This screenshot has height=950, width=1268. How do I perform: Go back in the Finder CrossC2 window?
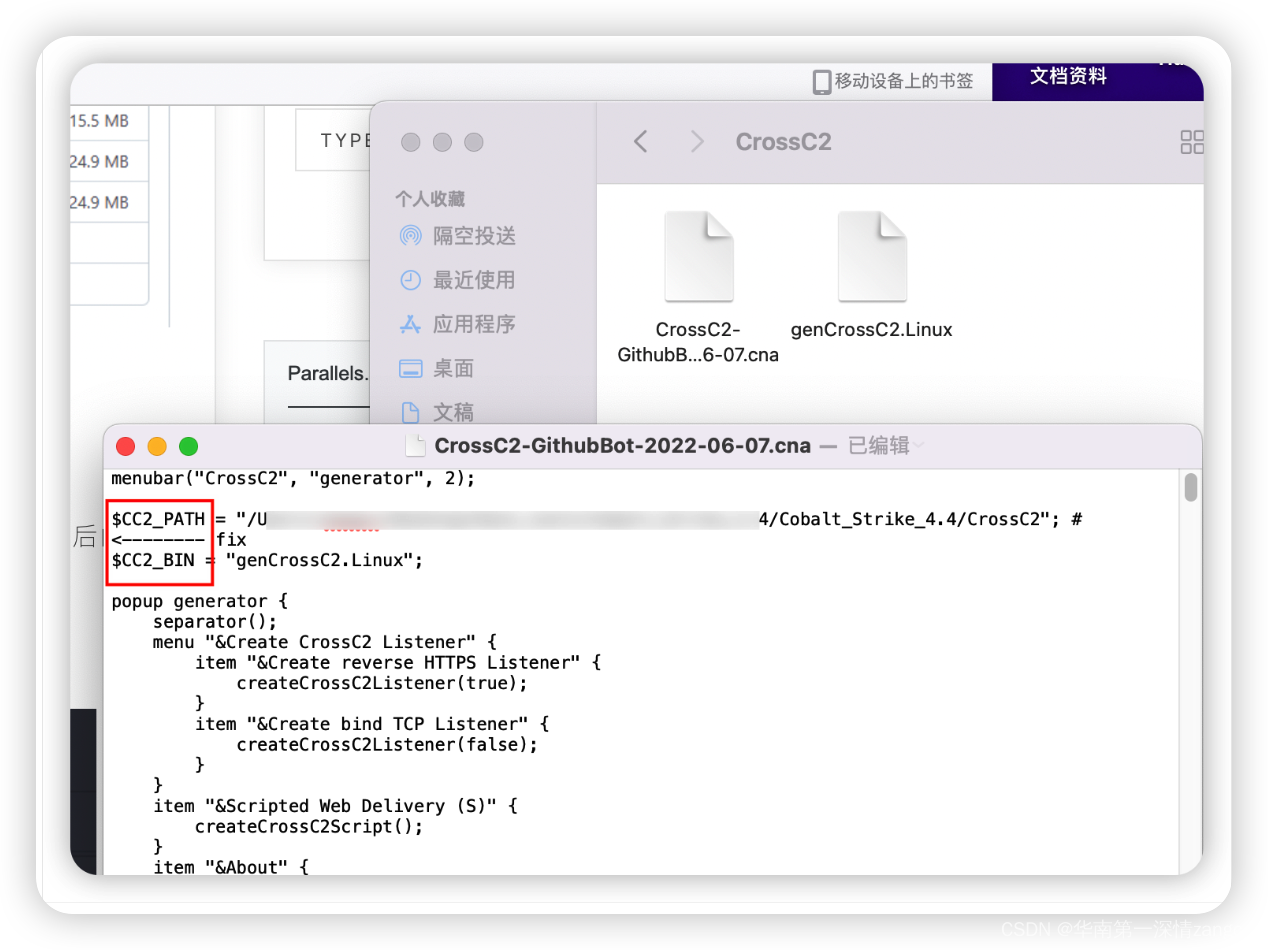pyautogui.click(x=641, y=142)
